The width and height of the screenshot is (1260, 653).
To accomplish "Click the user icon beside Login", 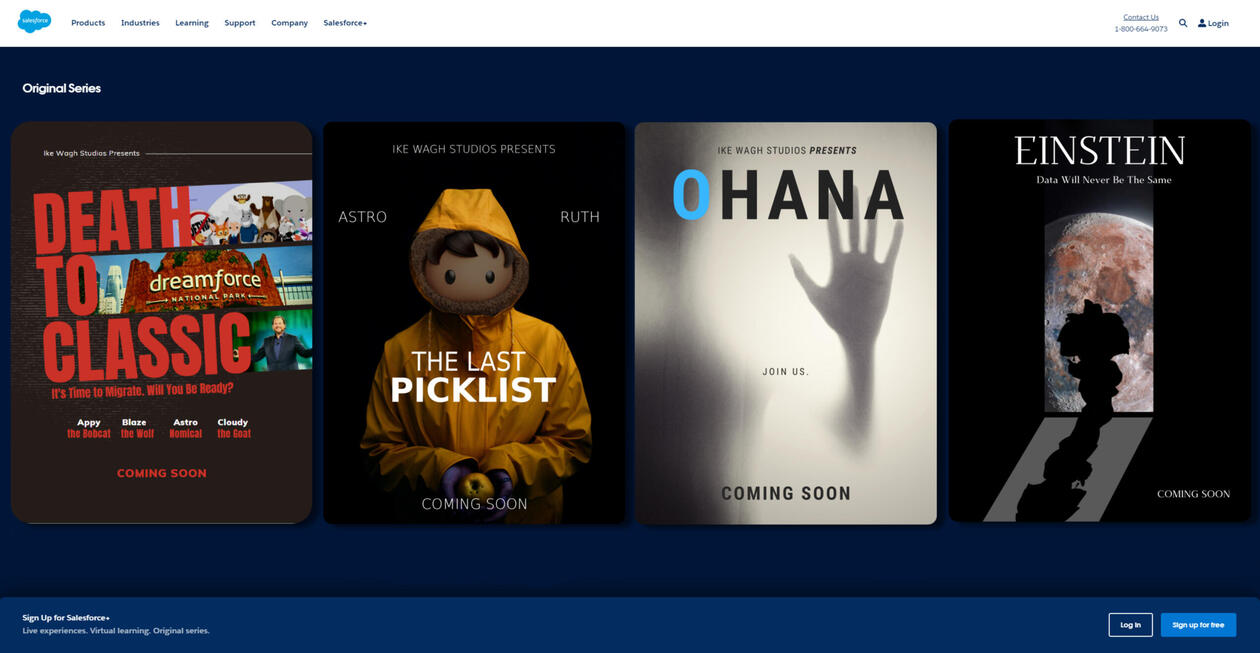I will 1202,23.
